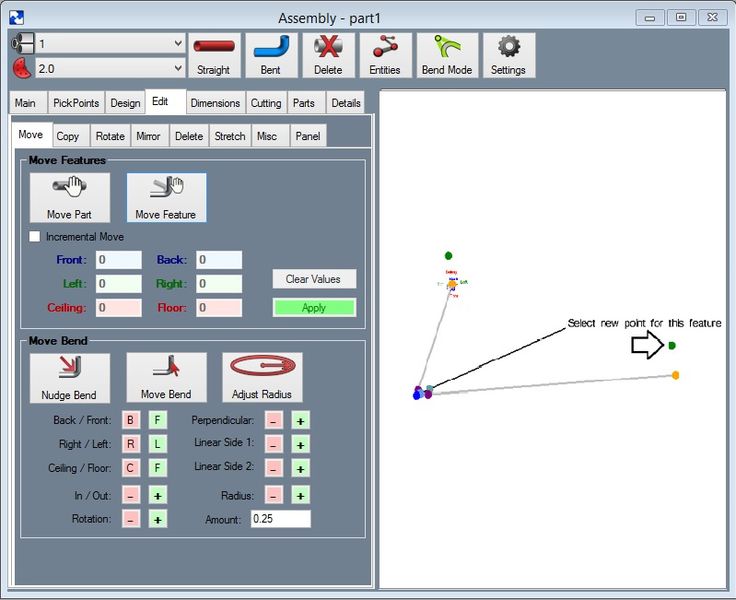Open the Entities tool
This screenshot has height=600, width=736.
[x=384, y=55]
